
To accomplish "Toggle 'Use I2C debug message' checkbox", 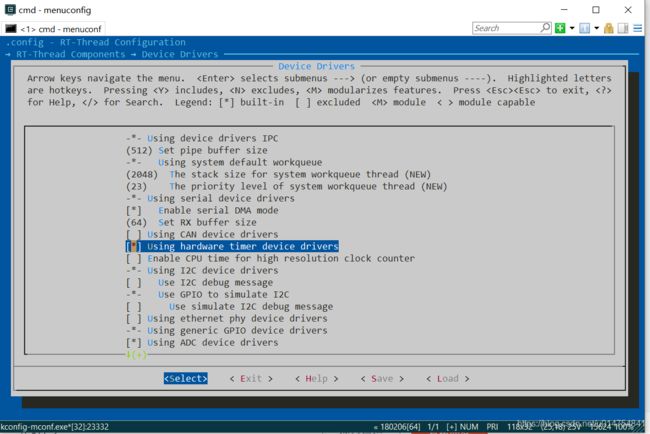I will click(133, 282).
